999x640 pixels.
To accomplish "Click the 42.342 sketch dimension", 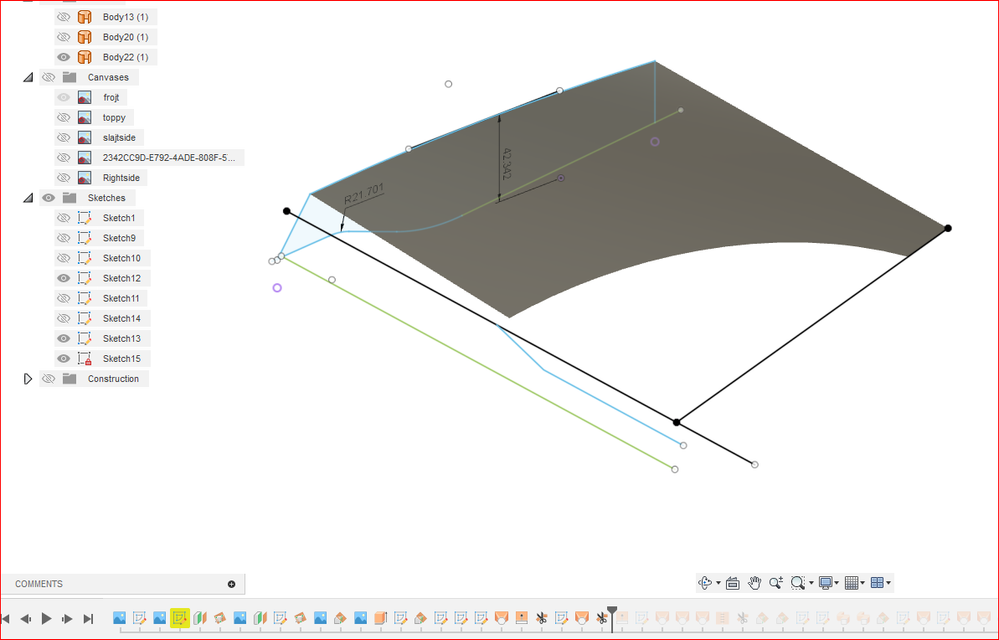I will [507, 164].
